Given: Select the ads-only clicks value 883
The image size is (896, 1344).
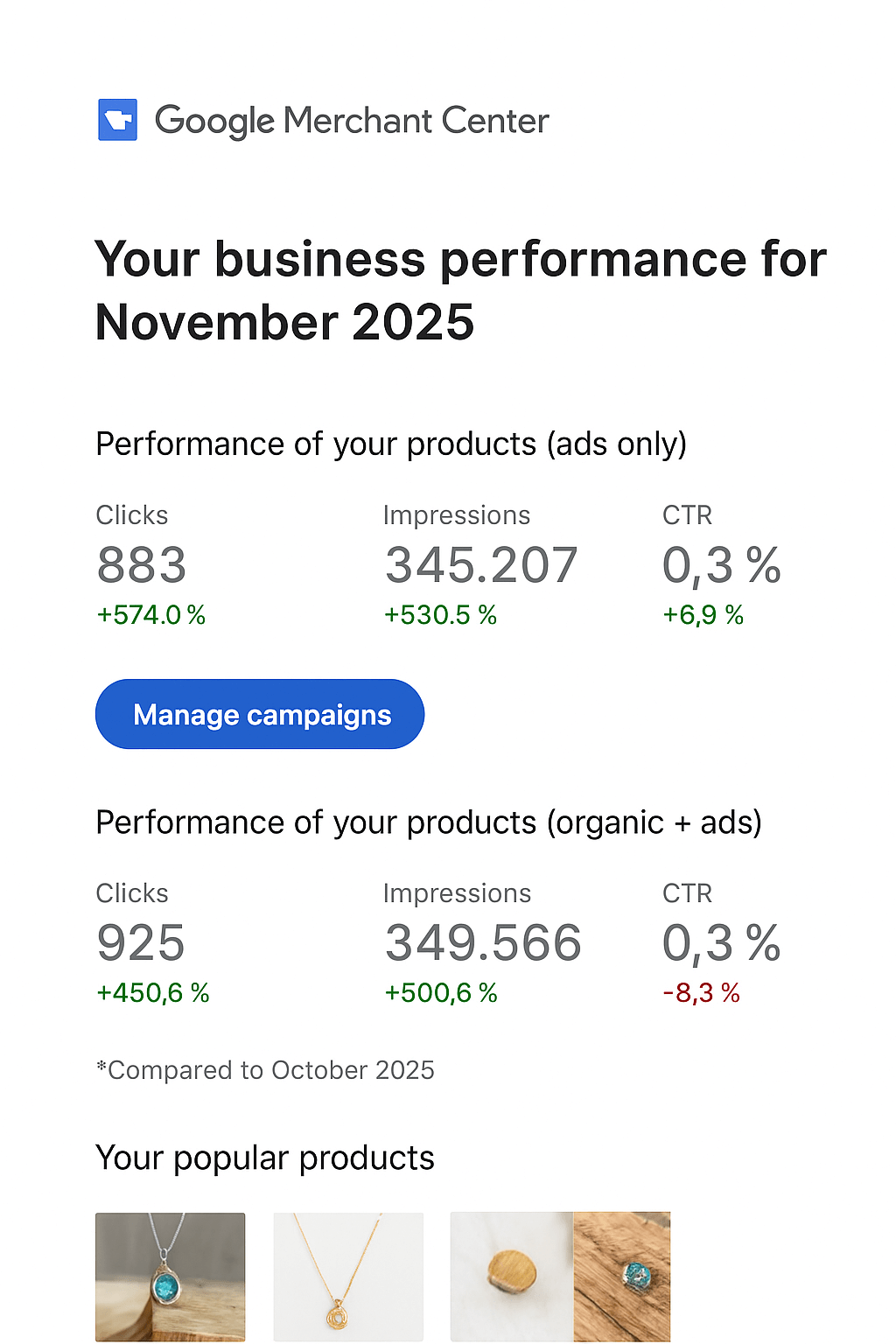Looking at the screenshot, I should [x=142, y=565].
